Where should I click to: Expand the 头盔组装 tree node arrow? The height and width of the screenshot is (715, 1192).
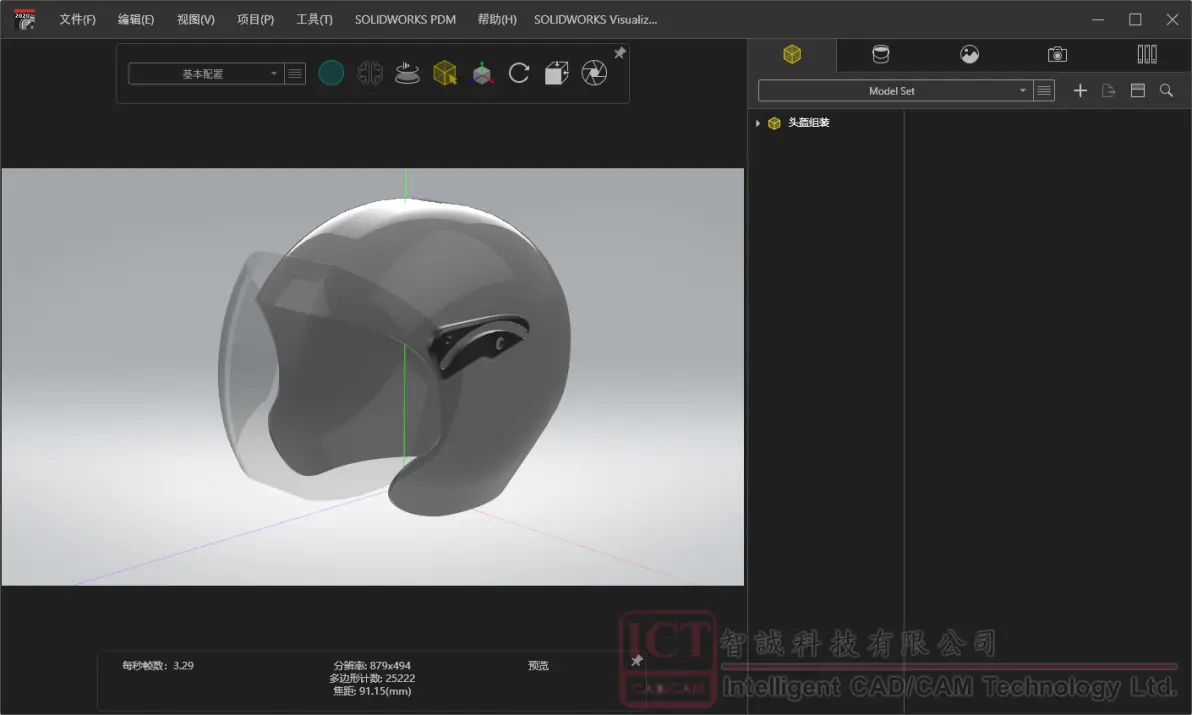tap(758, 123)
